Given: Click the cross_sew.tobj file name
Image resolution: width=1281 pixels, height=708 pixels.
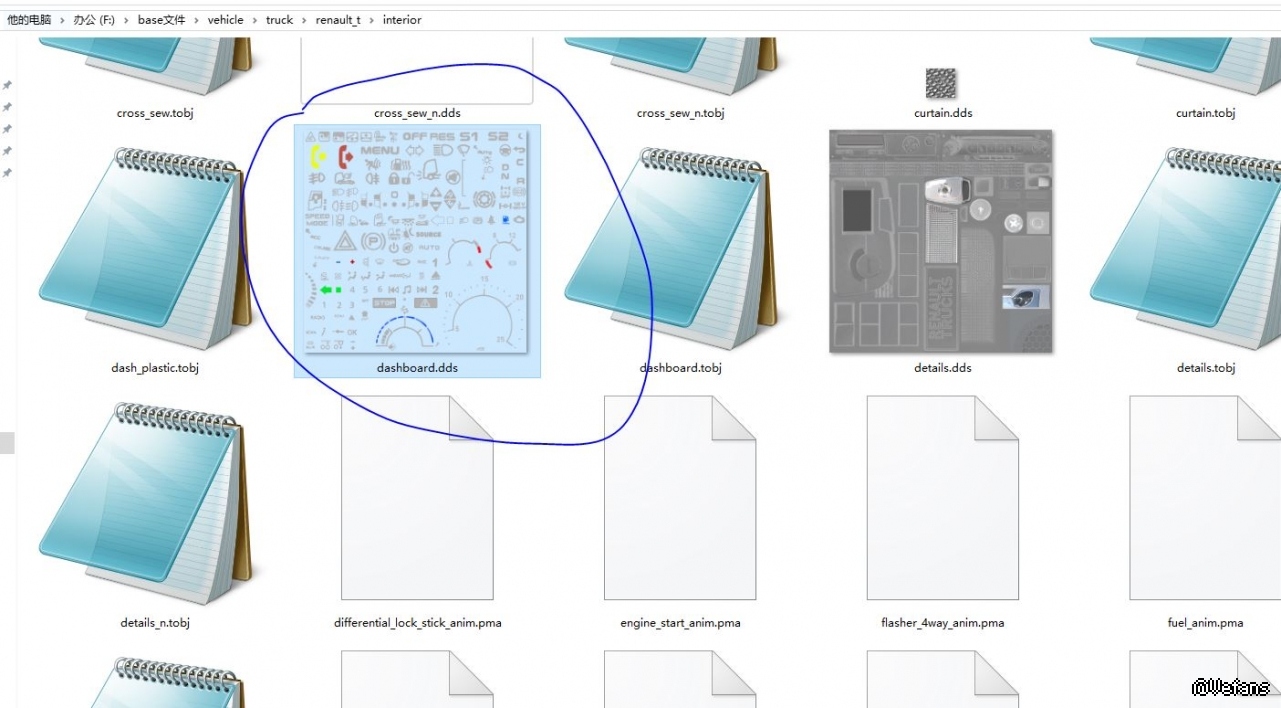Looking at the screenshot, I should coord(155,113).
